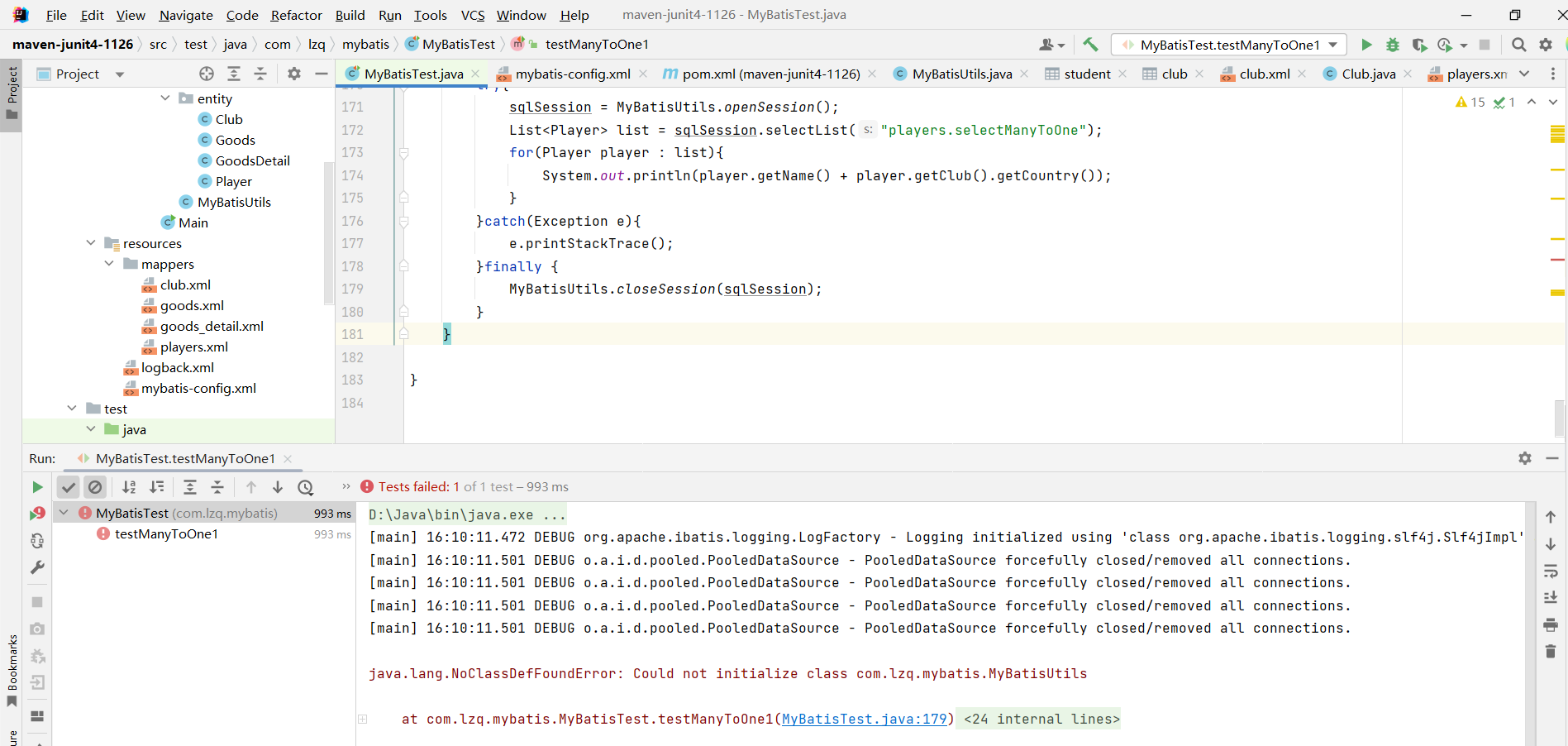This screenshot has height=746, width=1568.
Task: Click the wrench icon in Run panel sidebar
Action: pos(37,567)
